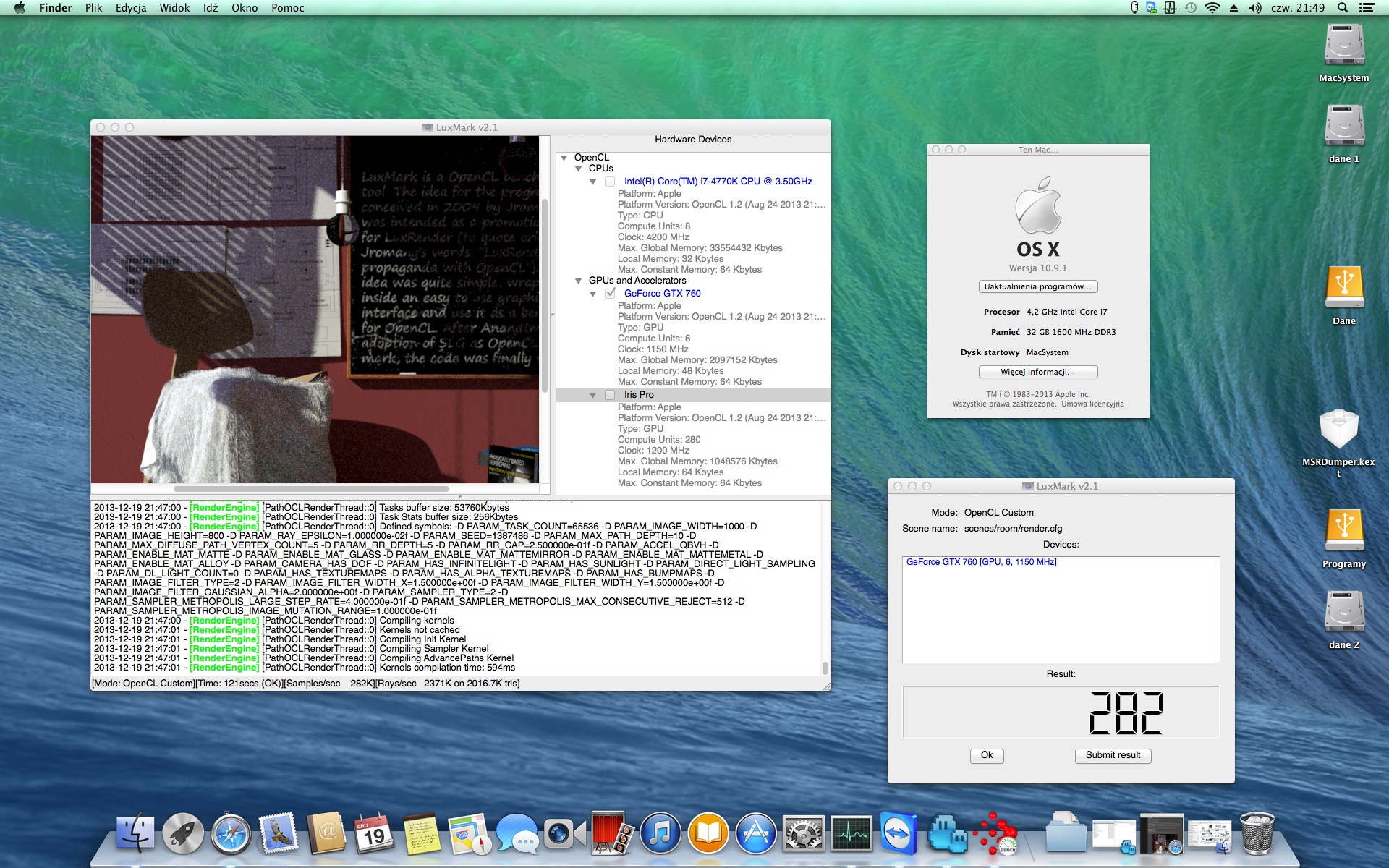Open Photo Booth in the Dock

(x=613, y=834)
